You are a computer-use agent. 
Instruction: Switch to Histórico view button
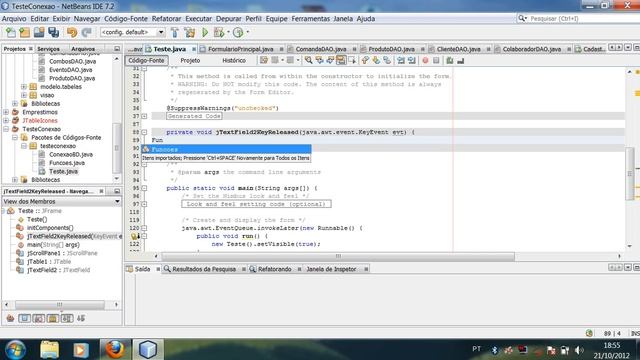tap(234, 60)
